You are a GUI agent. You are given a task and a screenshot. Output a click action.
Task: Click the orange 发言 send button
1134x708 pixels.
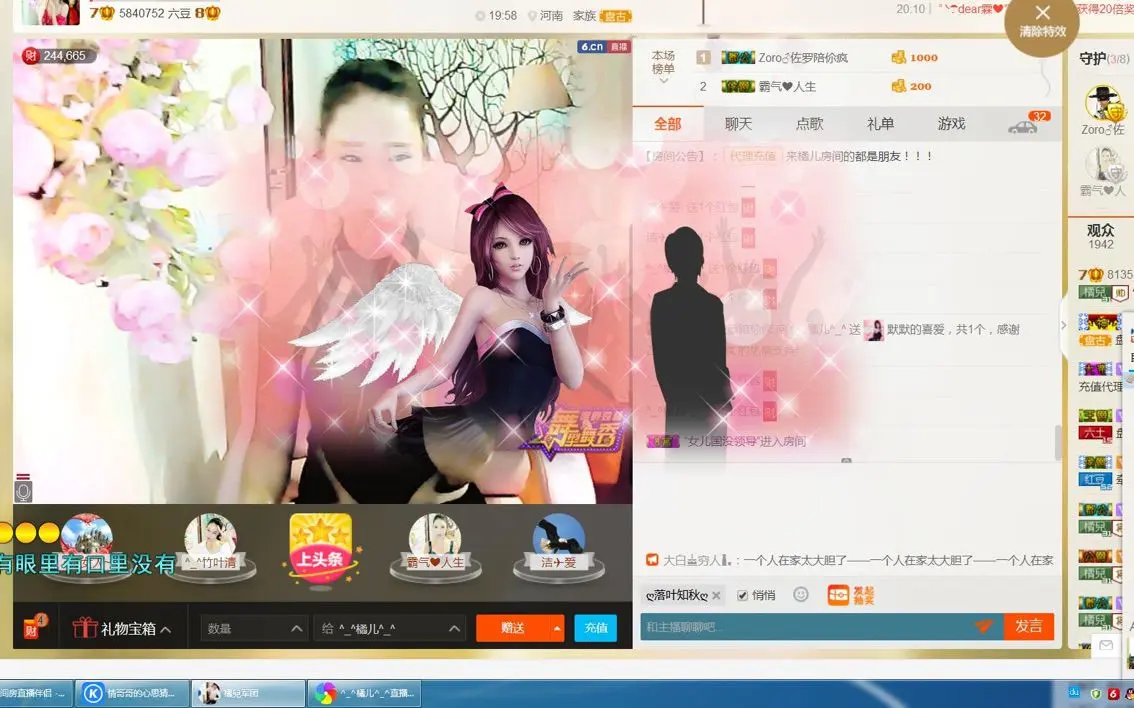click(1028, 626)
